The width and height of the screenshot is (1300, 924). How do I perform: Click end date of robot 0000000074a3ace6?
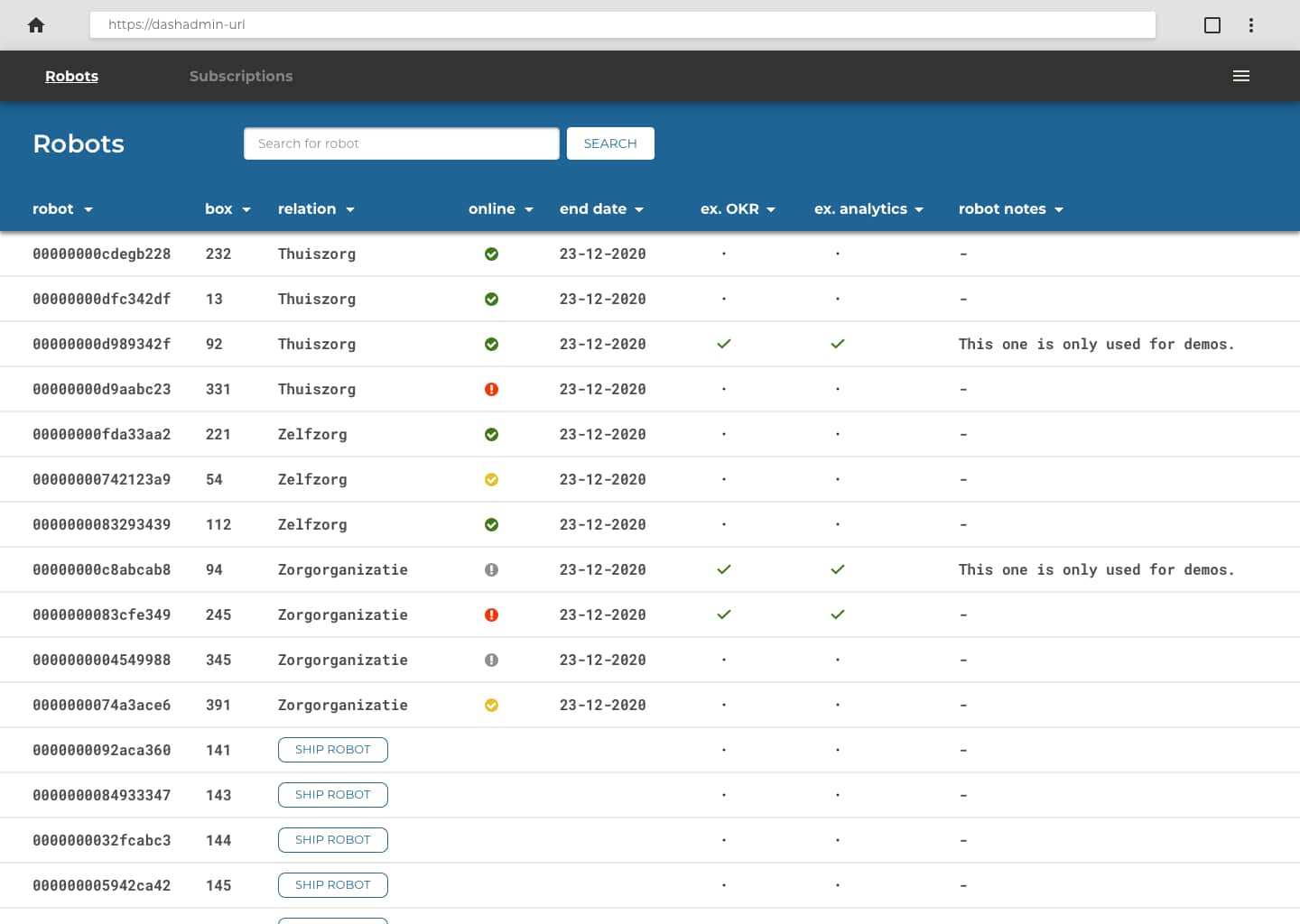click(603, 705)
